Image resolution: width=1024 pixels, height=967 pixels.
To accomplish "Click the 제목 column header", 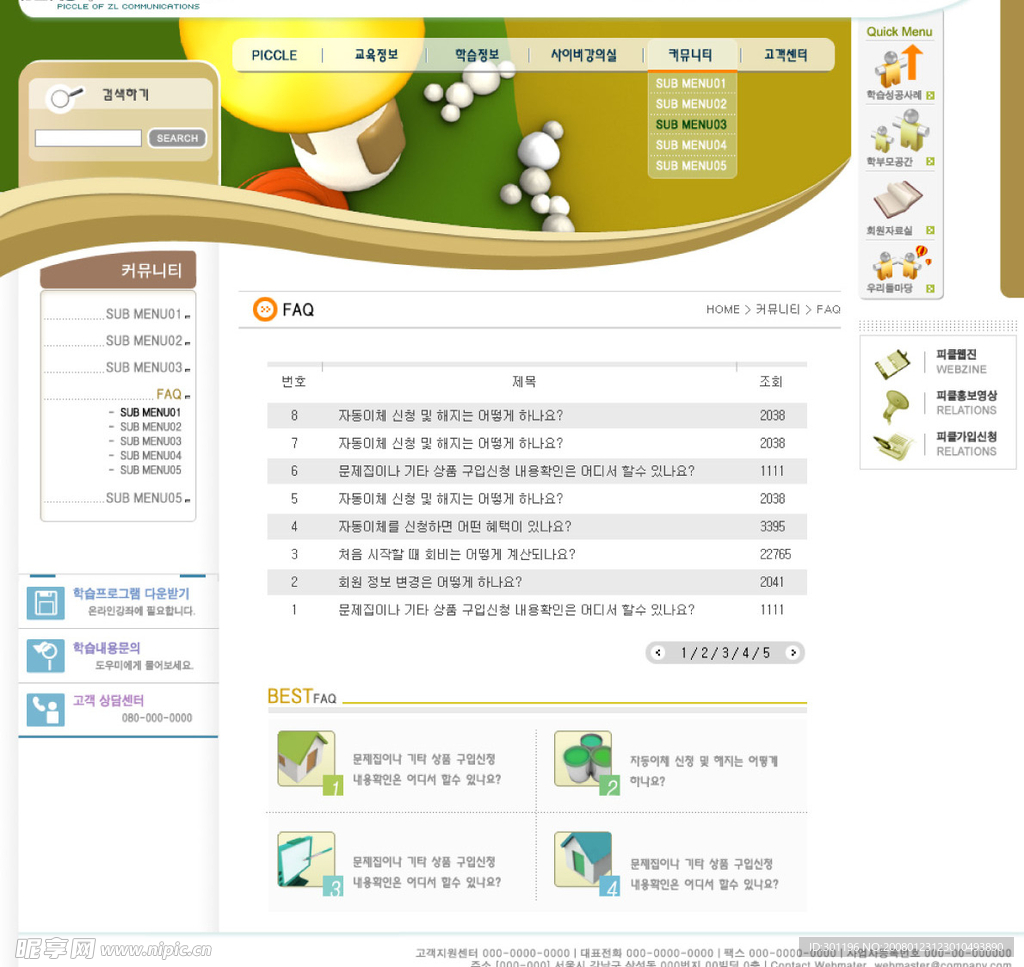I will 524,381.
